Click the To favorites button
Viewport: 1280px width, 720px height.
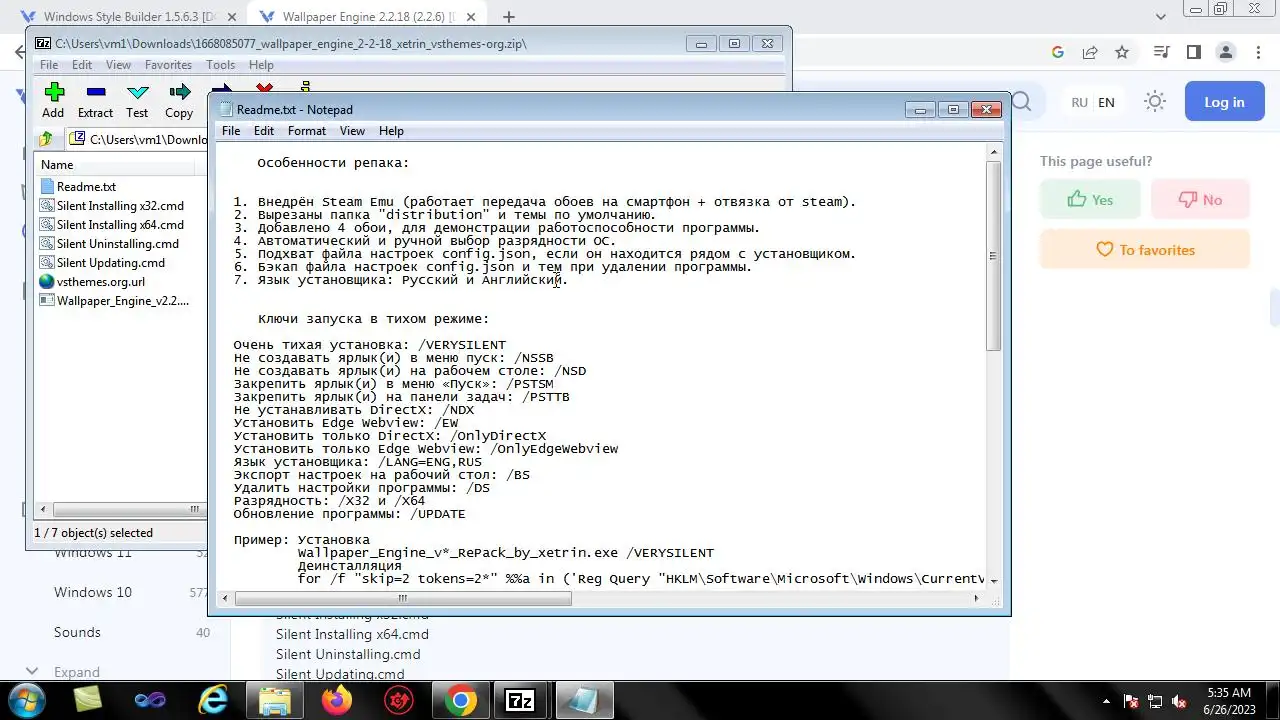[1145, 249]
